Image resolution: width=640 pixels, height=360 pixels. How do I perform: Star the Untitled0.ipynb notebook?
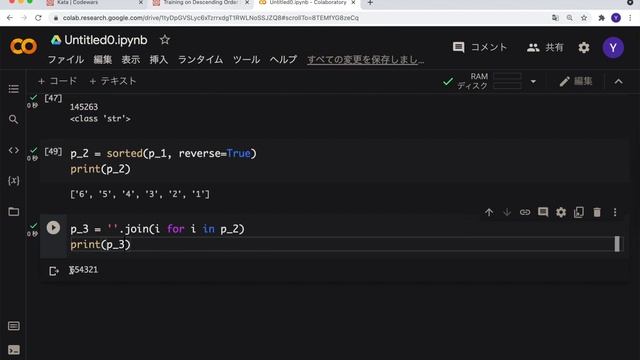165,40
